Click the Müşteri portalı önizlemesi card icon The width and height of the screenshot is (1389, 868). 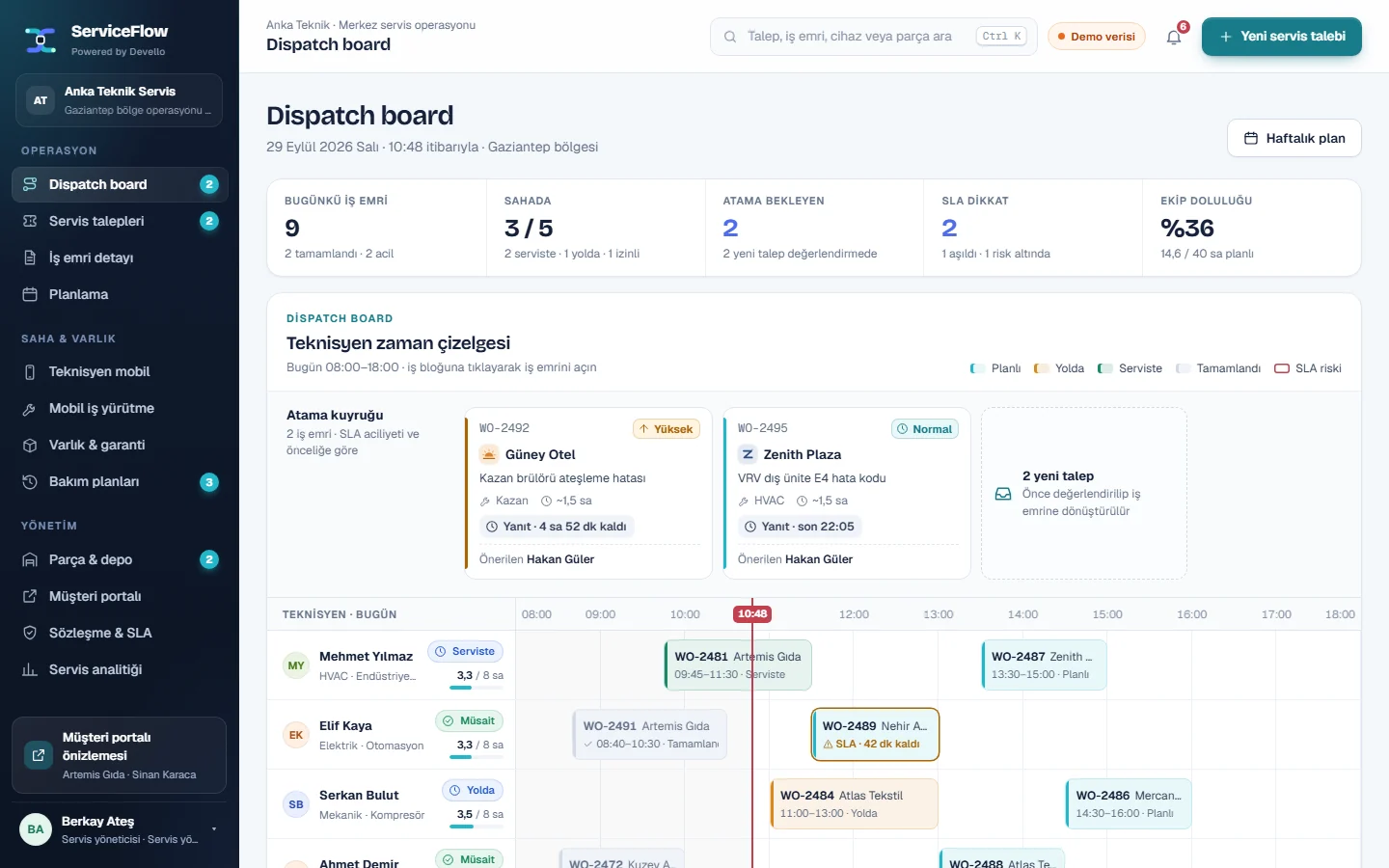click(39, 755)
